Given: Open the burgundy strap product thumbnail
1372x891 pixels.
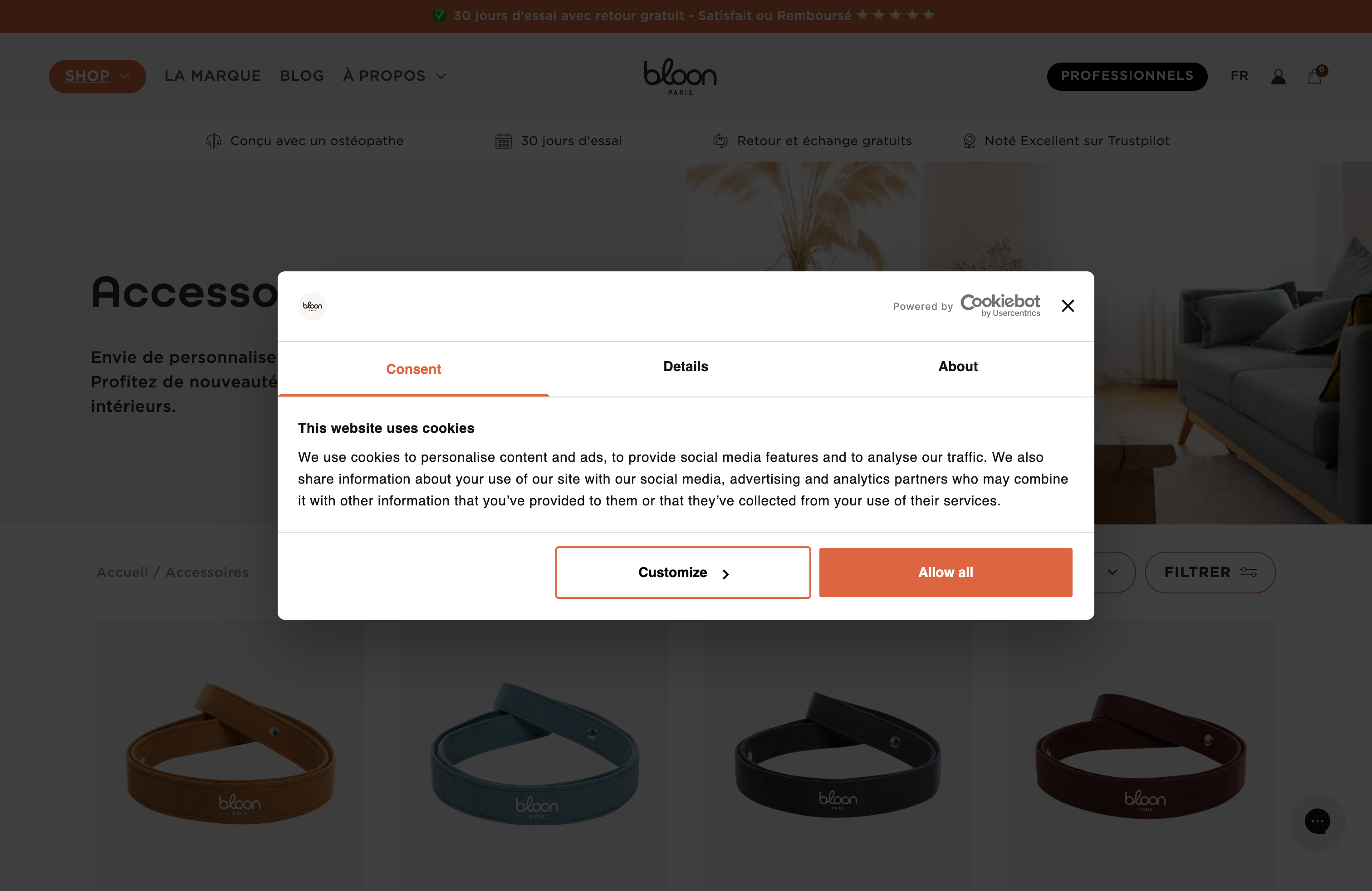Looking at the screenshot, I should point(1141,755).
